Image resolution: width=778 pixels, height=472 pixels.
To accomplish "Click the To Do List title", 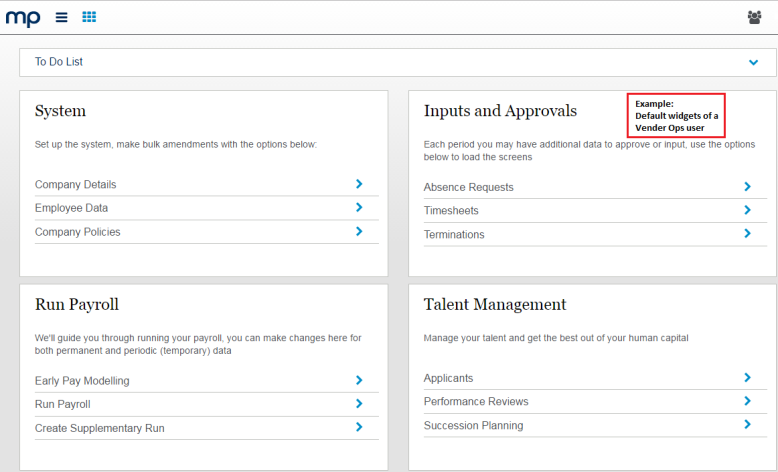I will pos(59,62).
